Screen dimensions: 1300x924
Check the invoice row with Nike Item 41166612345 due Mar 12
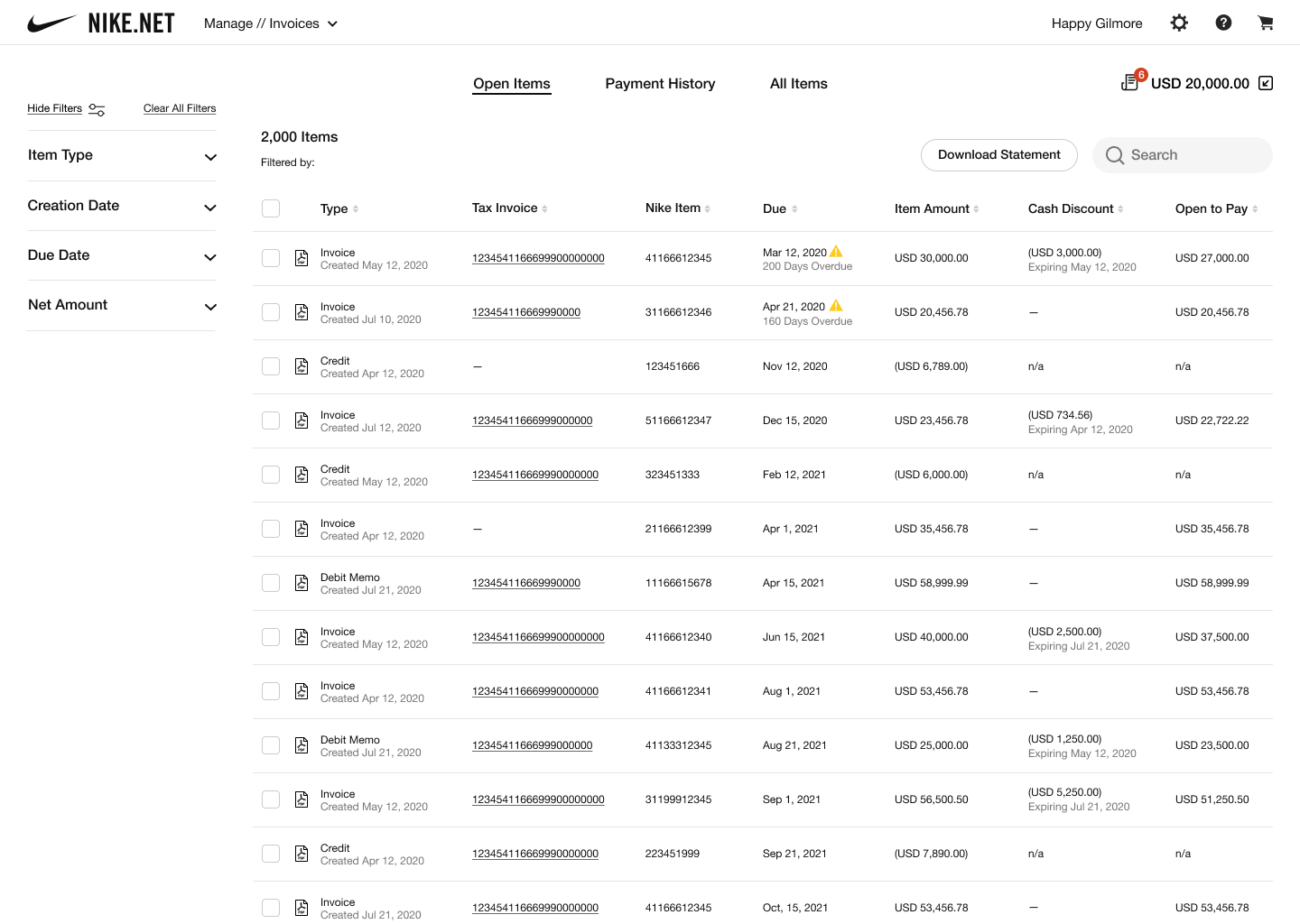pyautogui.click(x=271, y=258)
